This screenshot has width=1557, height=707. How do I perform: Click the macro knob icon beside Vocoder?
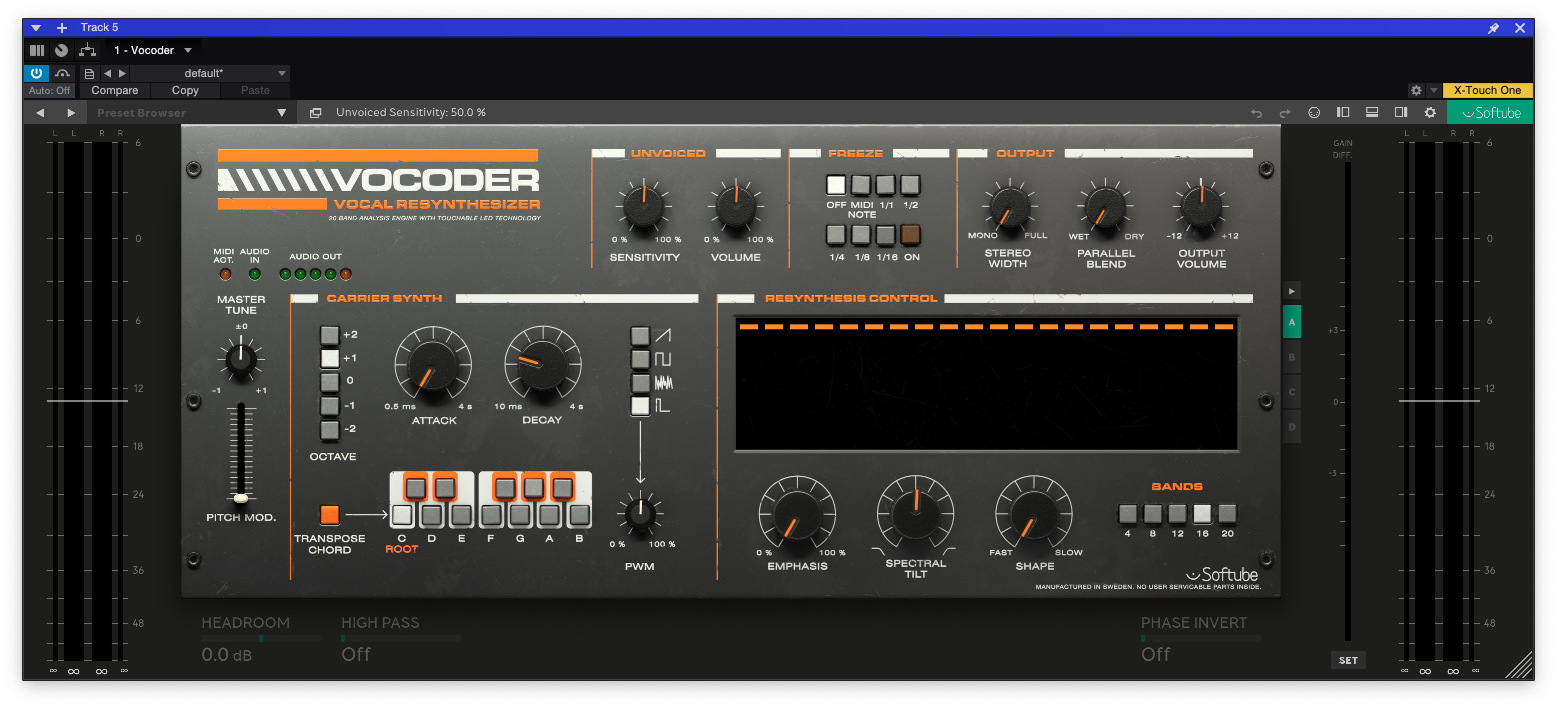coord(62,50)
